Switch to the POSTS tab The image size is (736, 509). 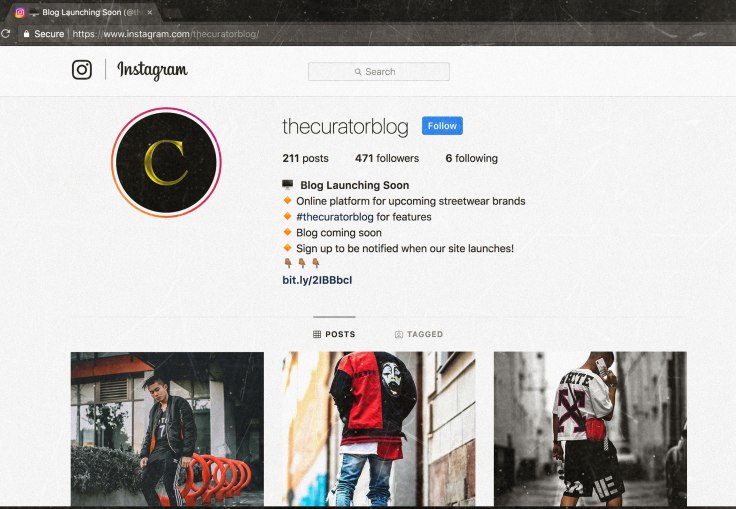click(x=334, y=334)
